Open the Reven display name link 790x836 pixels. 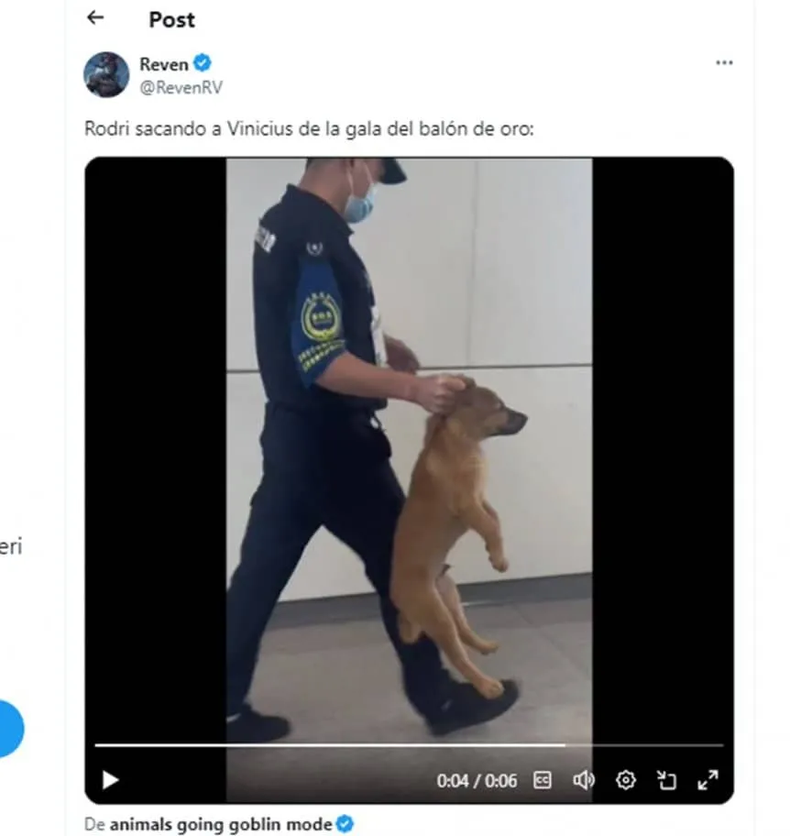point(164,65)
